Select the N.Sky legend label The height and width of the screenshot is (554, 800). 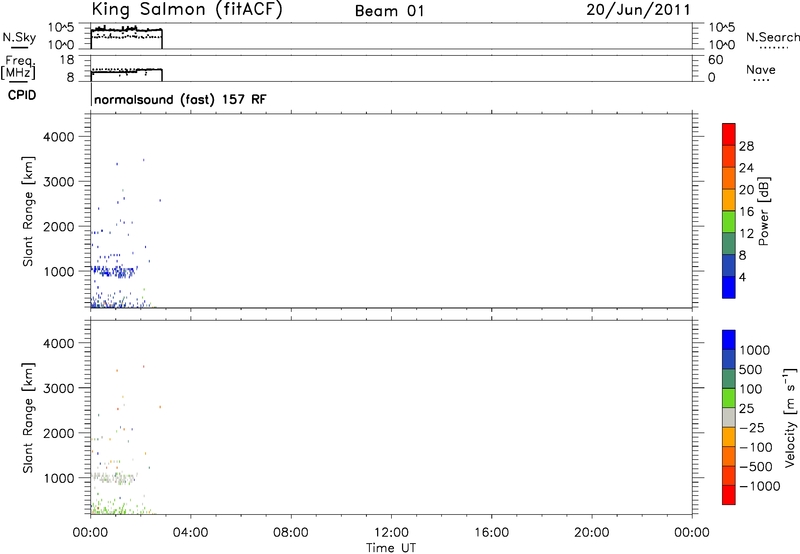click(x=19, y=38)
